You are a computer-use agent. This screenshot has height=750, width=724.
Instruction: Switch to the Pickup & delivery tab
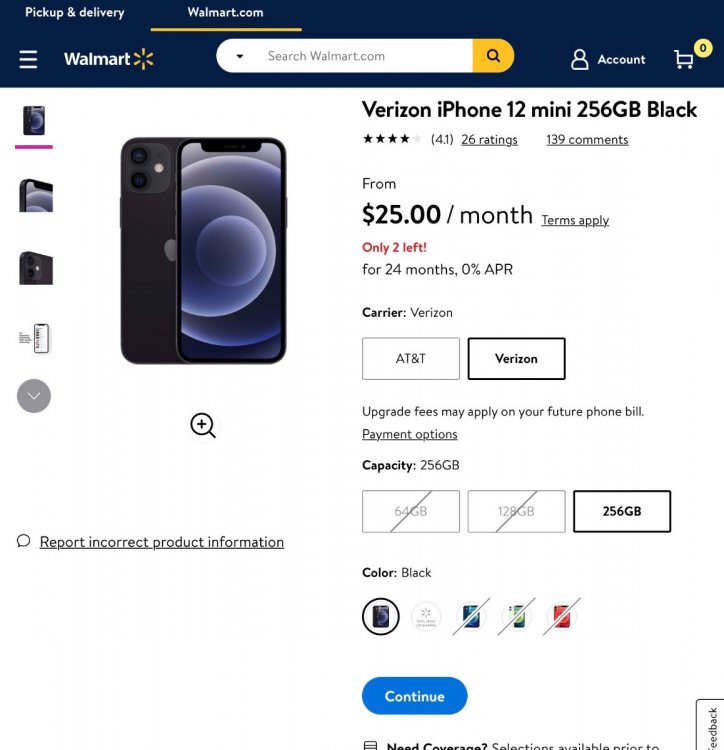75,13
